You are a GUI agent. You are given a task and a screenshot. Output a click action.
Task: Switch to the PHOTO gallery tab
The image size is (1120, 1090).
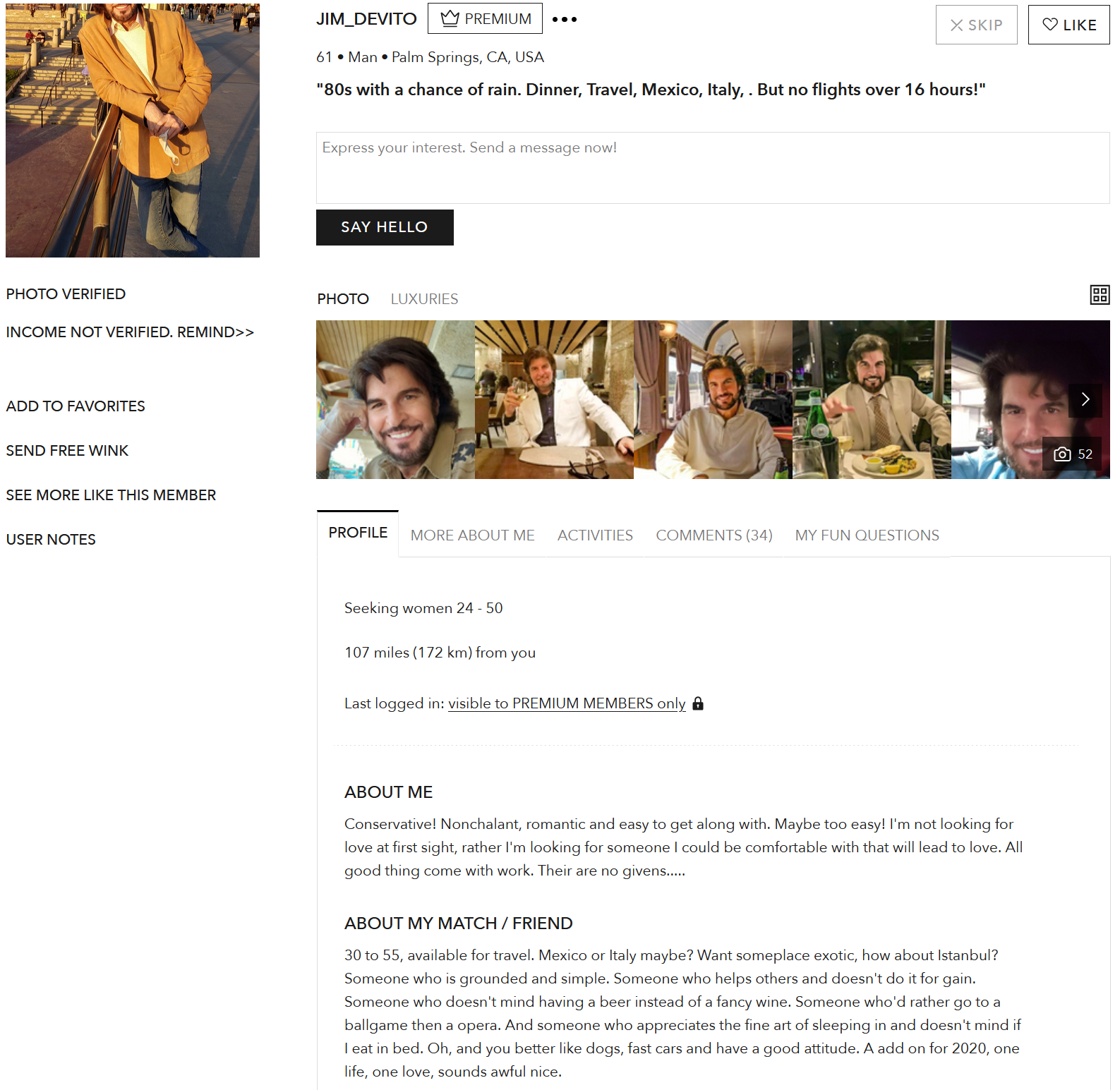(x=343, y=299)
